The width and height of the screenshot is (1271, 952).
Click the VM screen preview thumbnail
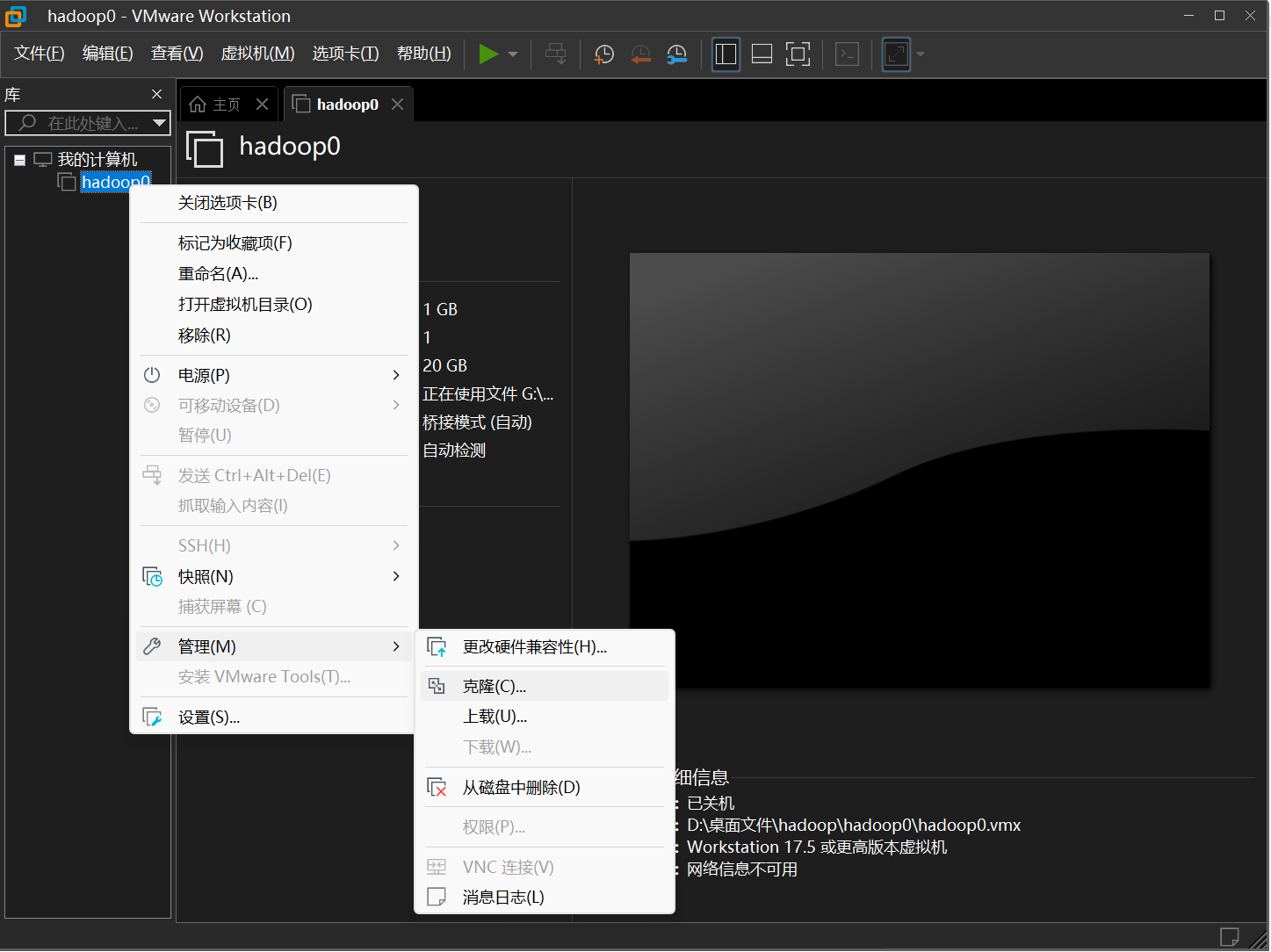[x=920, y=470]
